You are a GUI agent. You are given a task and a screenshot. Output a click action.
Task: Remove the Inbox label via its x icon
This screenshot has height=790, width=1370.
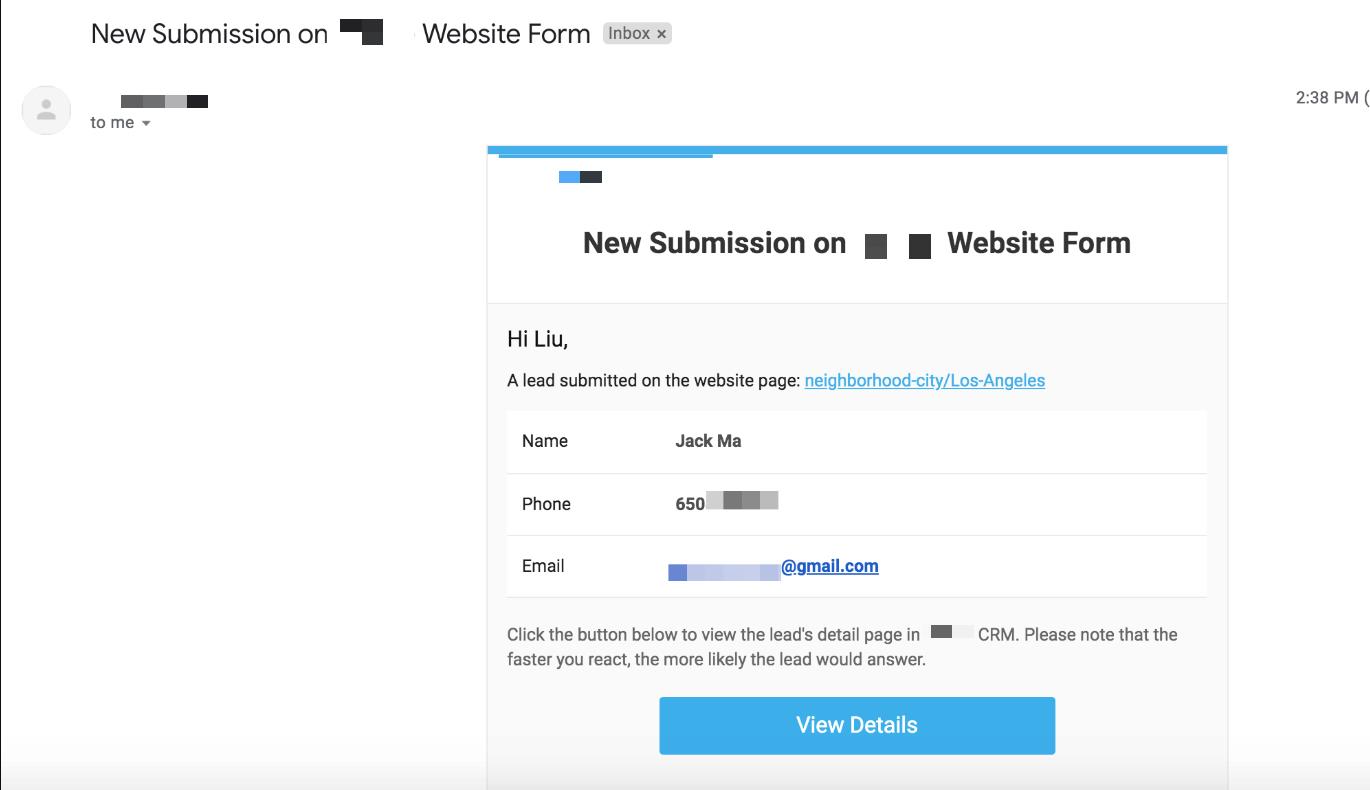coord(661,33)
